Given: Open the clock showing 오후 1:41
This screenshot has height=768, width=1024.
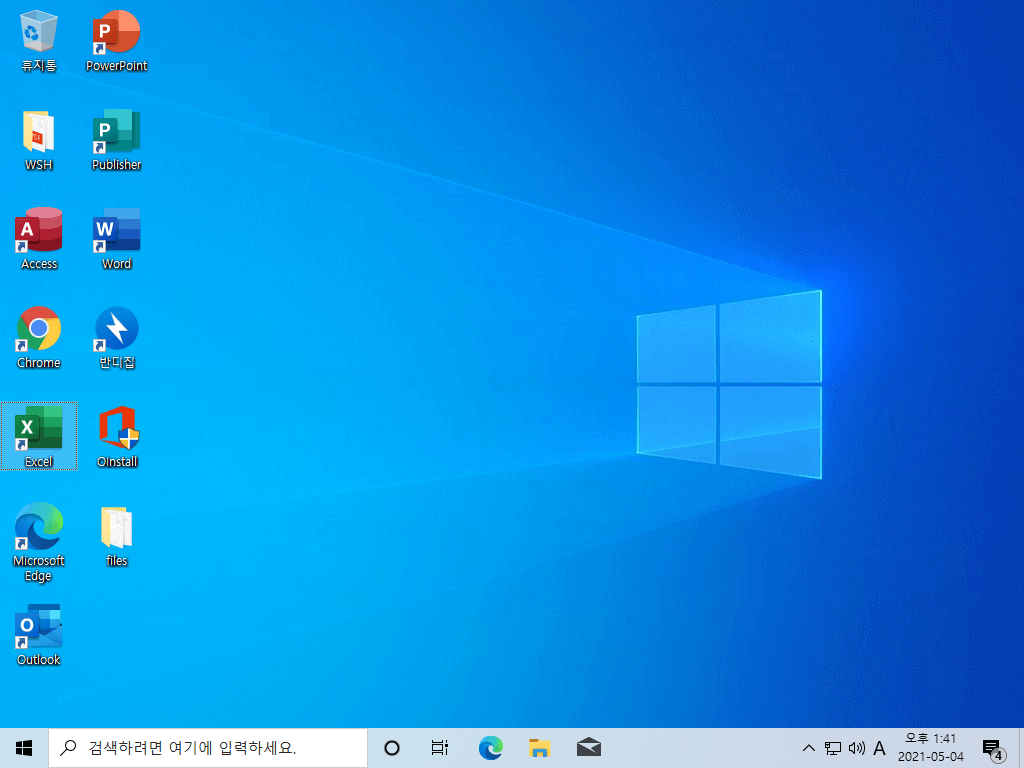Looking at the screenshot, I should click(931, 748).
